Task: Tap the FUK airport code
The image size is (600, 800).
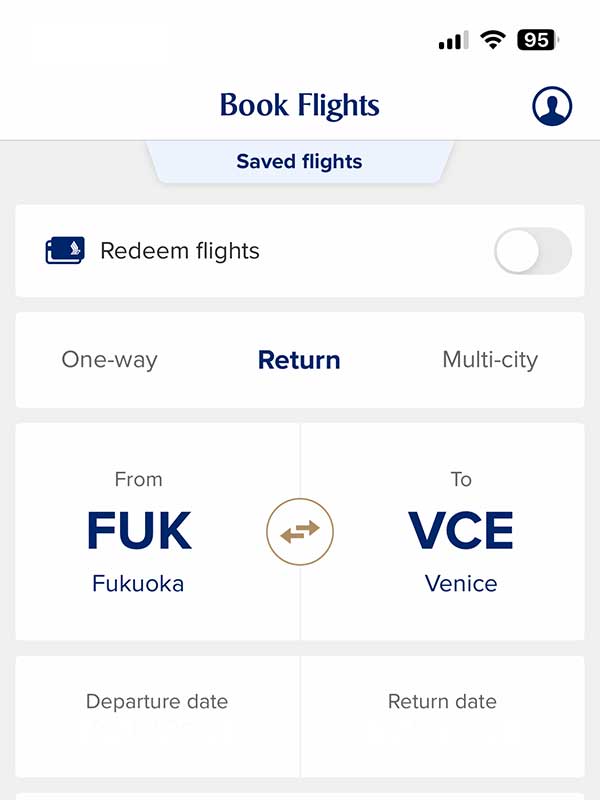Action: (x=139, y=530)
